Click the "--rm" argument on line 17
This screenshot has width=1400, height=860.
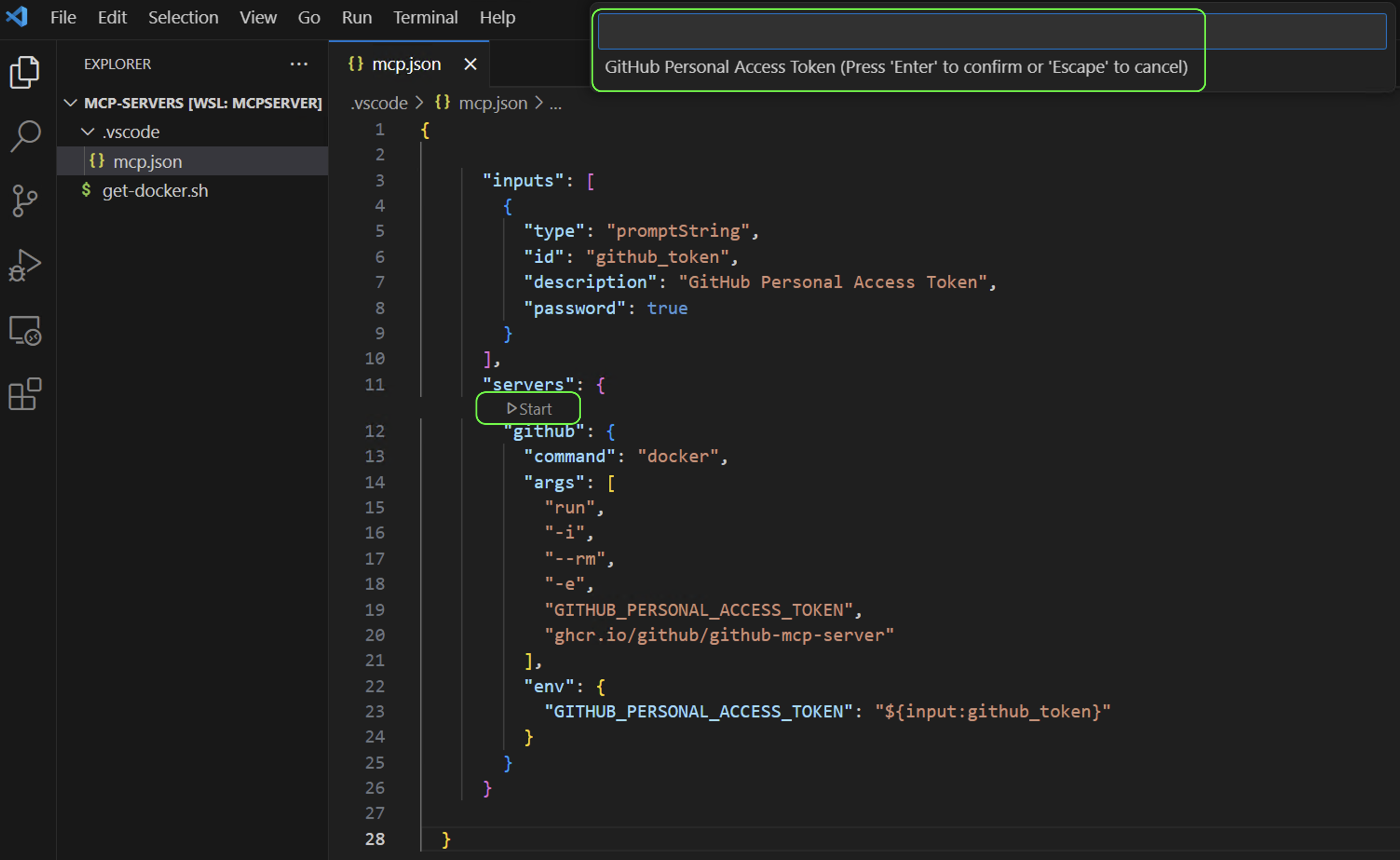point(574,559)
